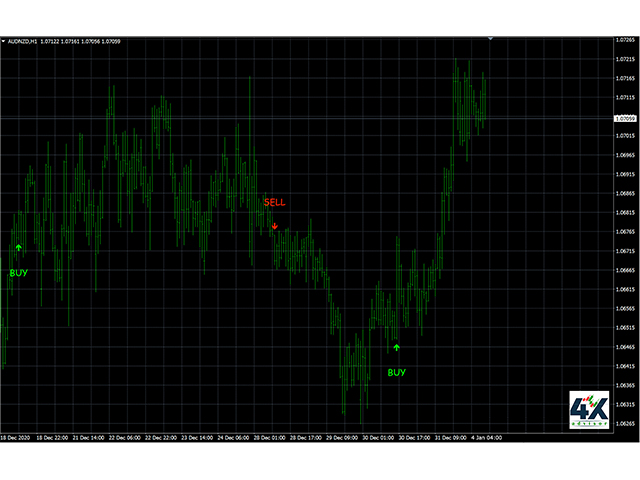The width and height of the screenshot is (640, 480).
Task: Open the dropdown triangle beside AUDNZD,H1
Action: [3, 41]
